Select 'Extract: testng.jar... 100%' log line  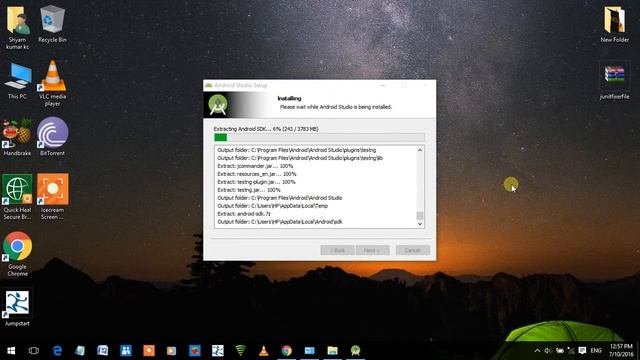coord(249,190)
